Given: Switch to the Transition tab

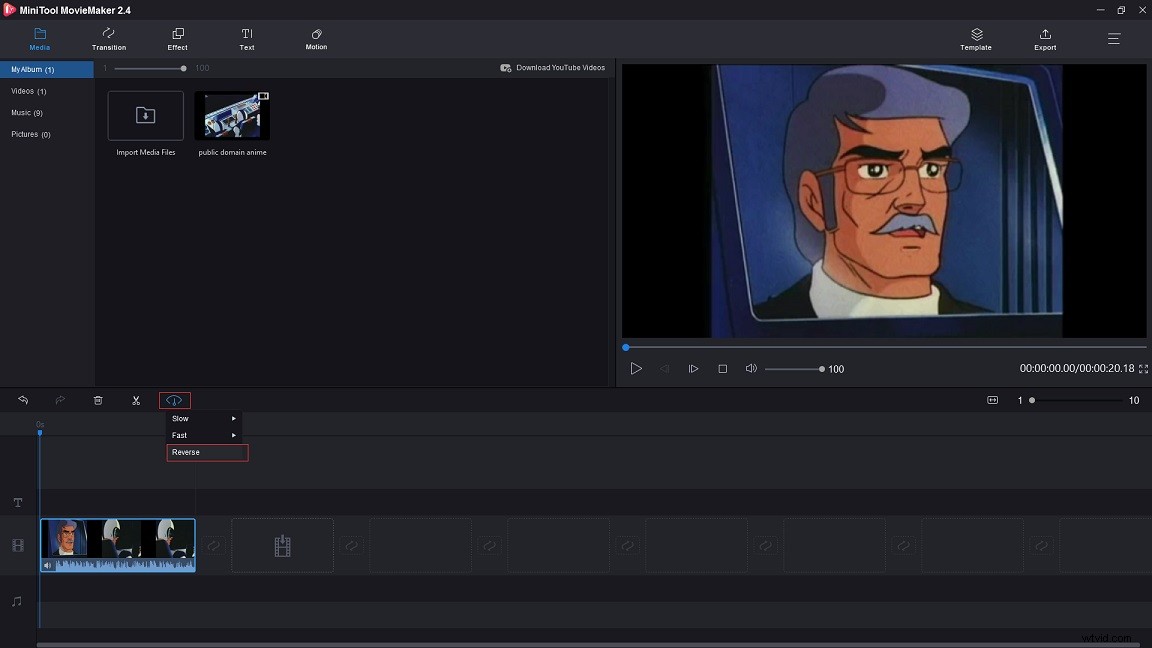Looking at the screenshot, I should click(x=108, y=40).
